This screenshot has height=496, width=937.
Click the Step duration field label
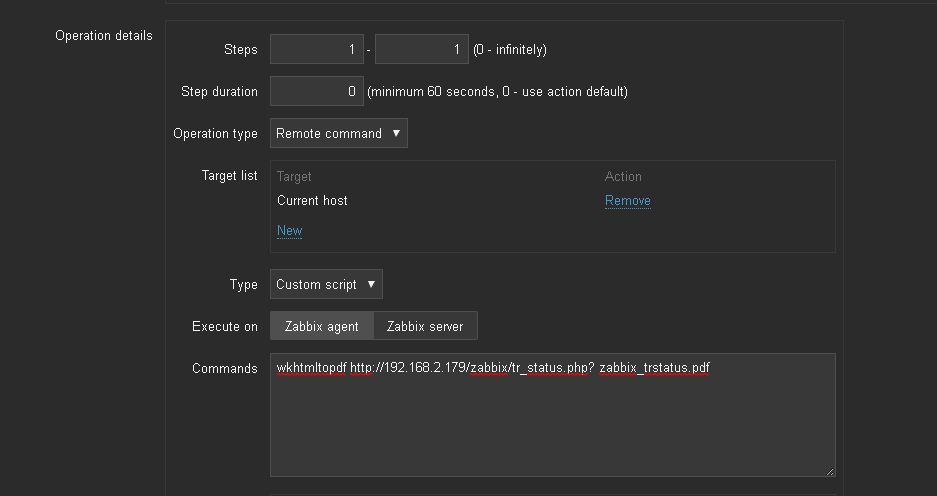pos(219,91)
